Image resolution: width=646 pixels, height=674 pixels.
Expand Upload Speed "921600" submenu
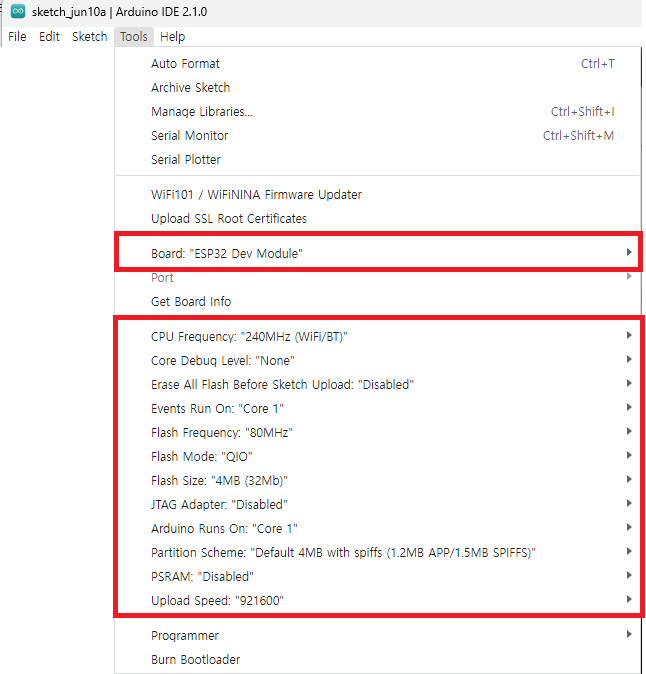pos(377,601)
